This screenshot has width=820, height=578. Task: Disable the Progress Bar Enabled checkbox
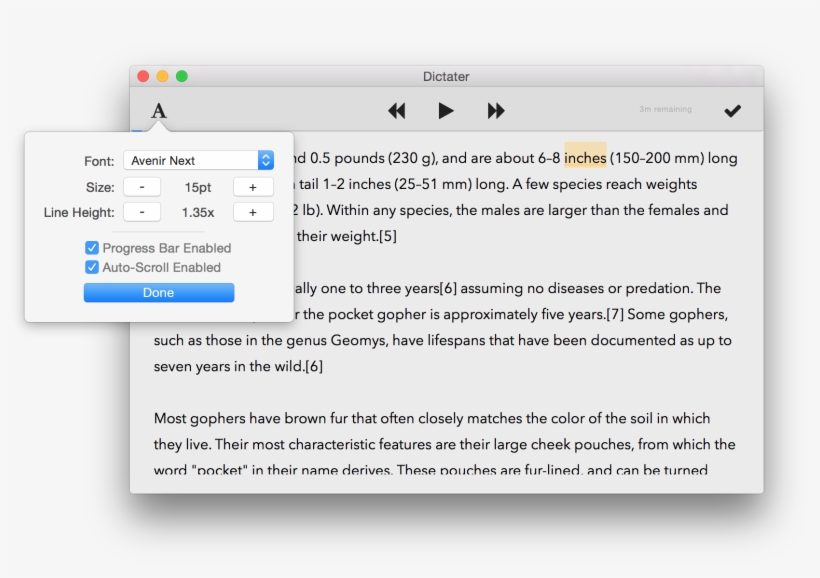coord(92,248)
